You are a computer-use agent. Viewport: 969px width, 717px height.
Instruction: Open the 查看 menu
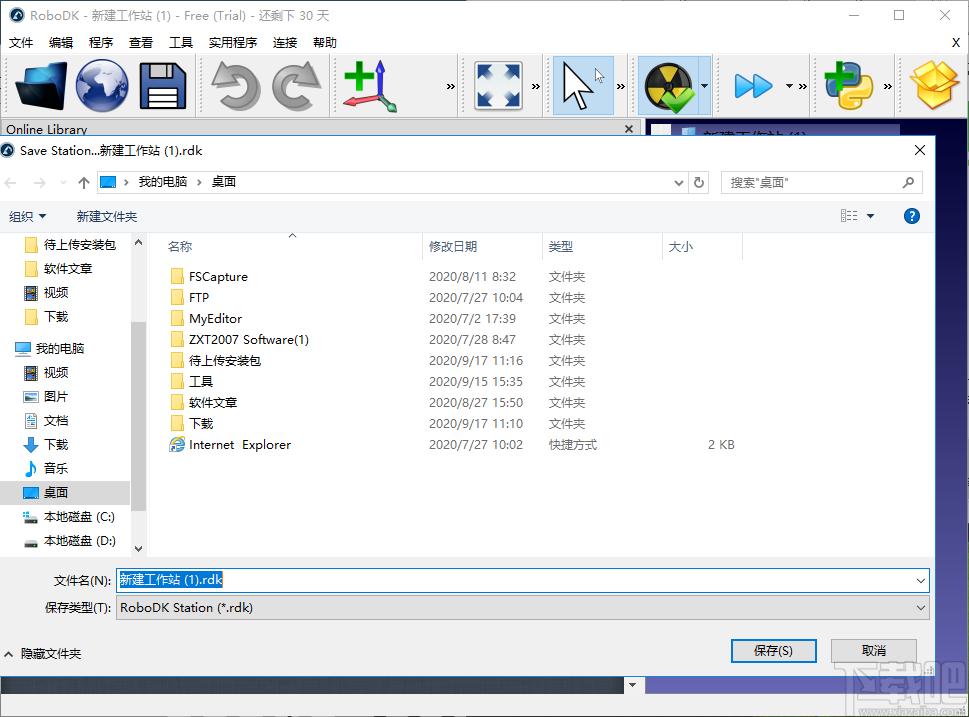140,43
